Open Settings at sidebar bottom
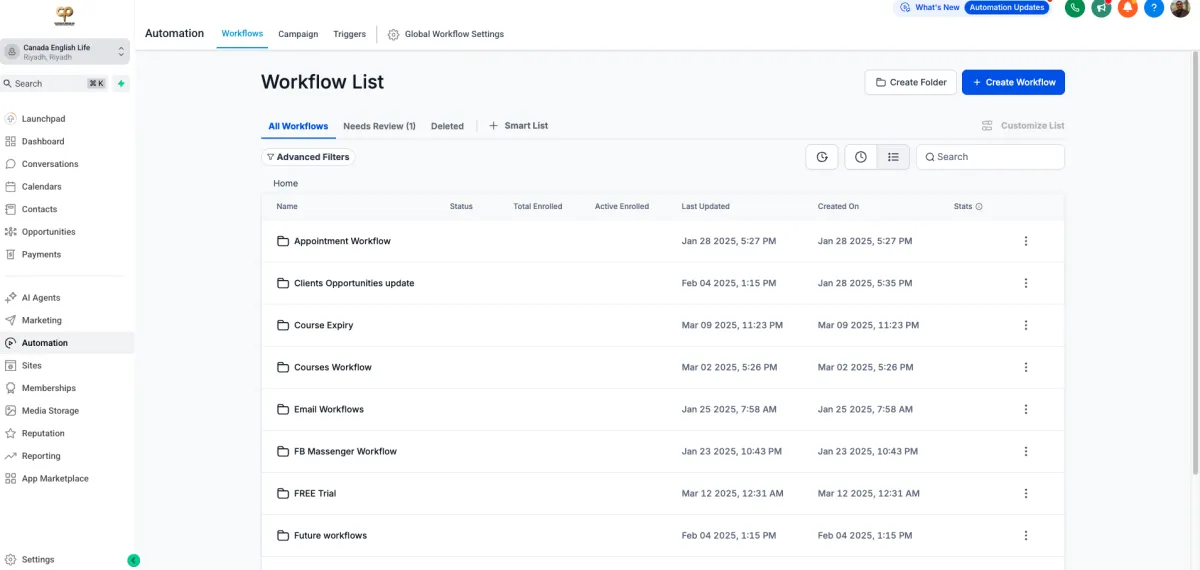The width and height of the screenshot is (1200, 570). tap(38, 560)
